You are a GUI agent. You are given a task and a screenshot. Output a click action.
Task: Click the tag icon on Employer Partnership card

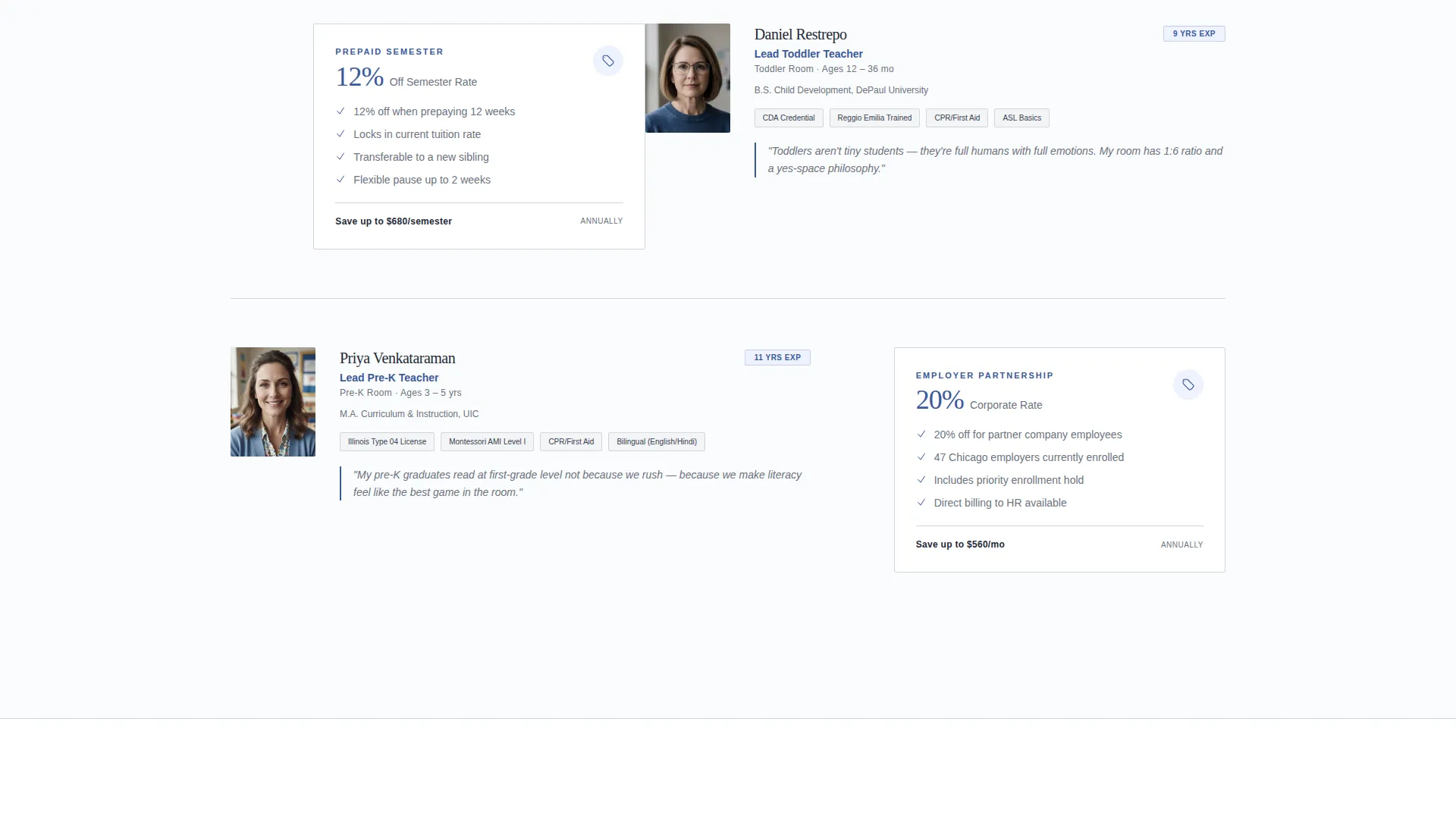[x=1188, y=384]
